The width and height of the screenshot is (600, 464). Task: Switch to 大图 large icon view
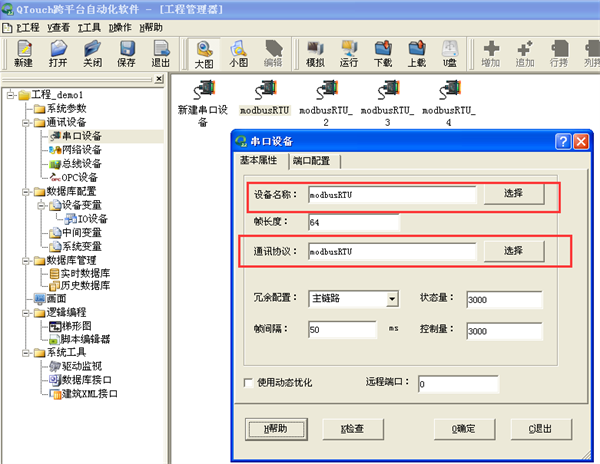point(204,54)
